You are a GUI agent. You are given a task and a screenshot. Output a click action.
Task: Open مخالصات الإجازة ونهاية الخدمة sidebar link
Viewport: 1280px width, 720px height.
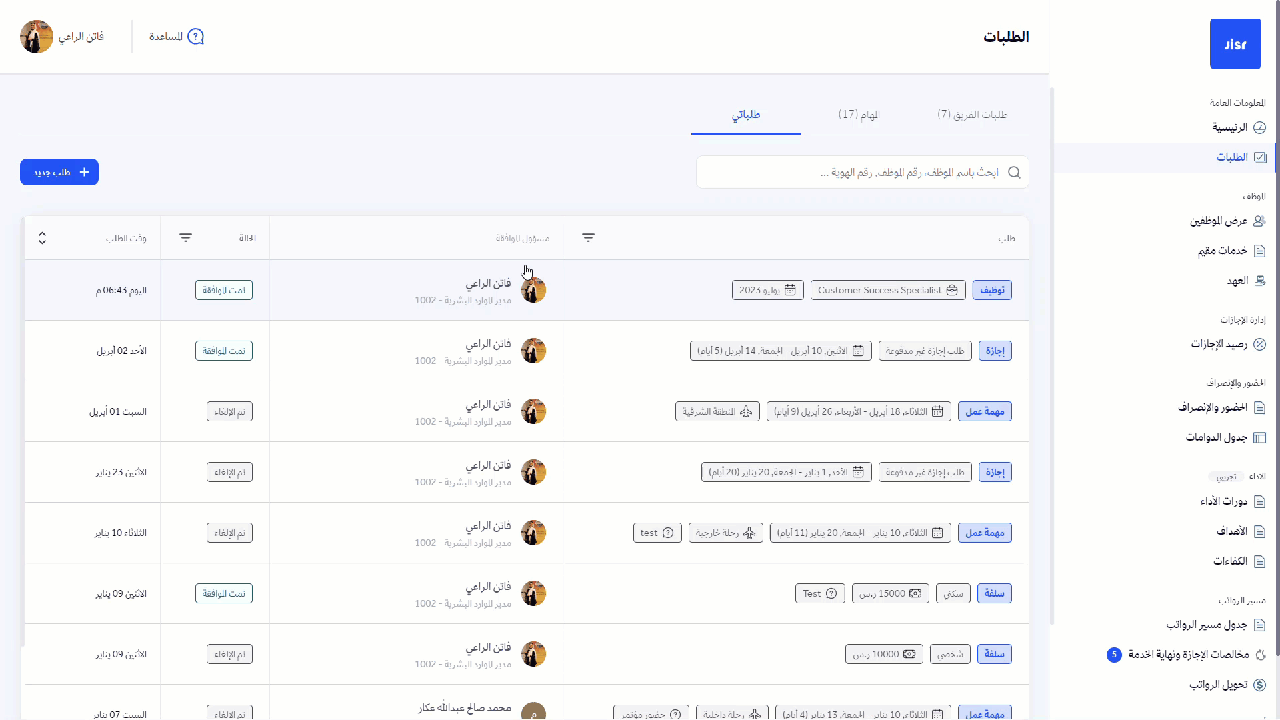point(1189,655)
